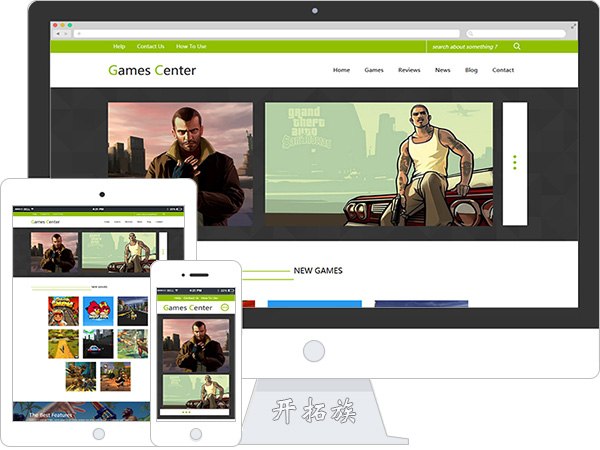Open Blog in main navigation
Image resolution: width=600 pixels, height=450 pixels.
[471, 70]
